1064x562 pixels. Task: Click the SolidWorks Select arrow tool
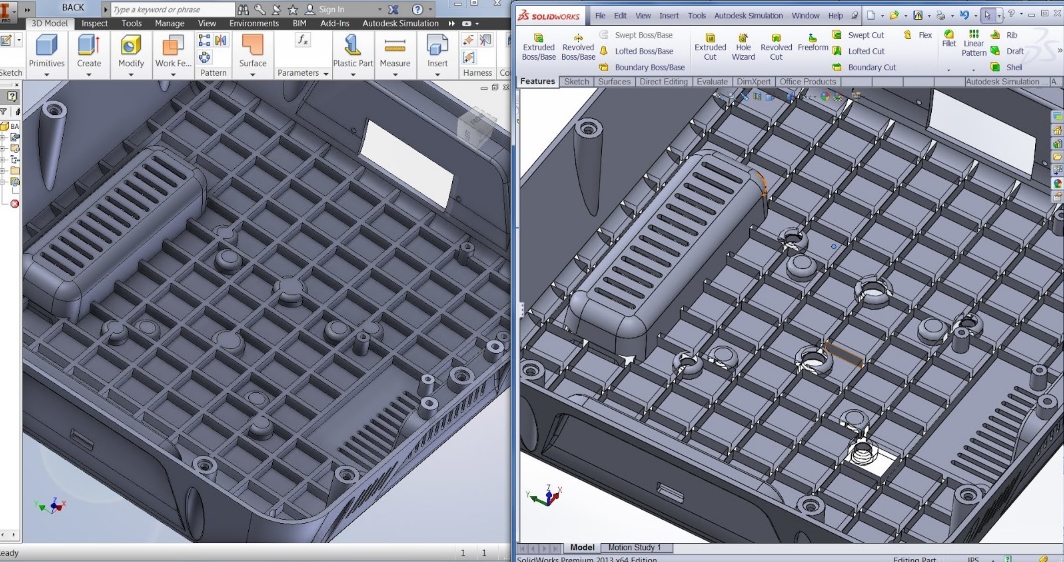[x=988, y=15]
